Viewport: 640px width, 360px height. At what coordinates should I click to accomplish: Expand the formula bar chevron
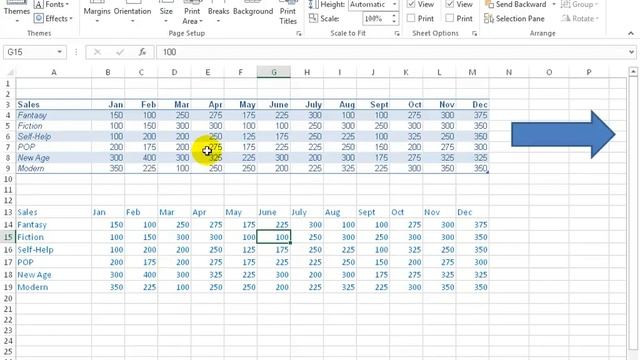(x=631, y=52)
